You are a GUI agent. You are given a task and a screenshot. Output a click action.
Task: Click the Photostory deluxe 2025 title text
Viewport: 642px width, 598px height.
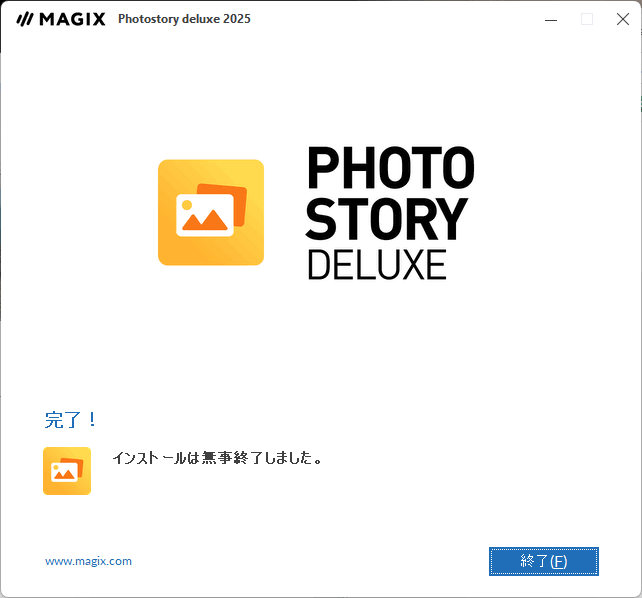point(184,19)
